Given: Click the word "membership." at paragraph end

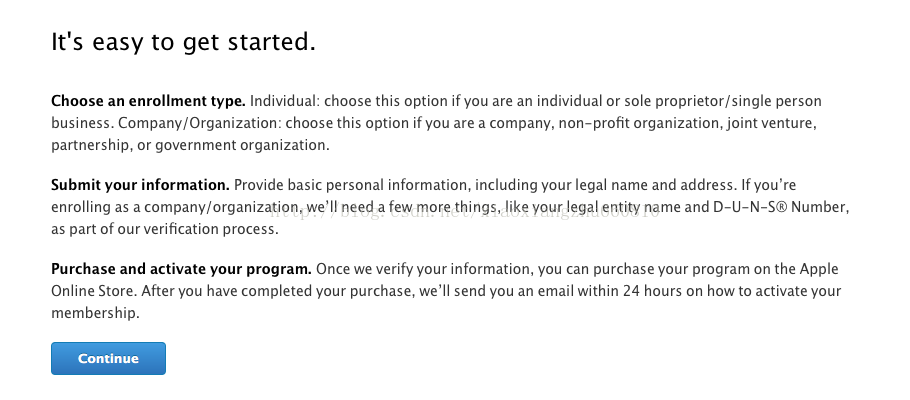Looking at the screenshot, I should (95, 313).
